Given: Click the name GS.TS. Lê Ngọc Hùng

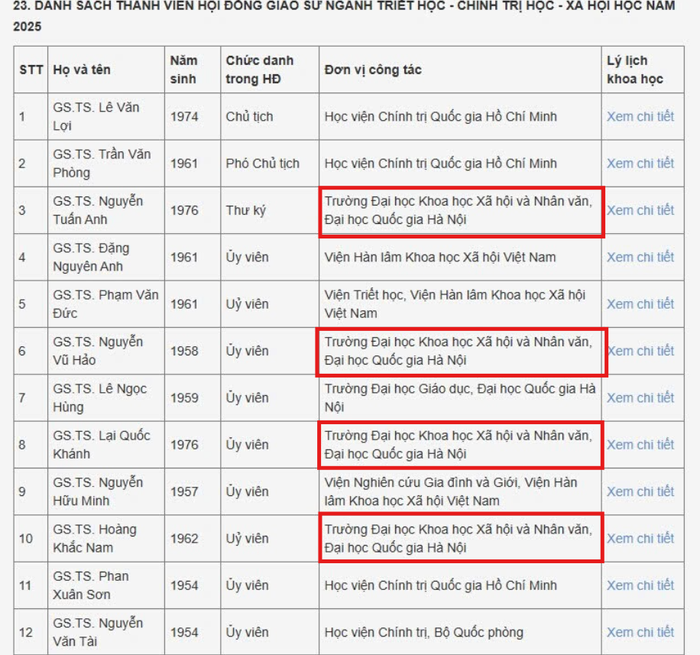Looking at the screenshot, I should (x=100, y=398).
